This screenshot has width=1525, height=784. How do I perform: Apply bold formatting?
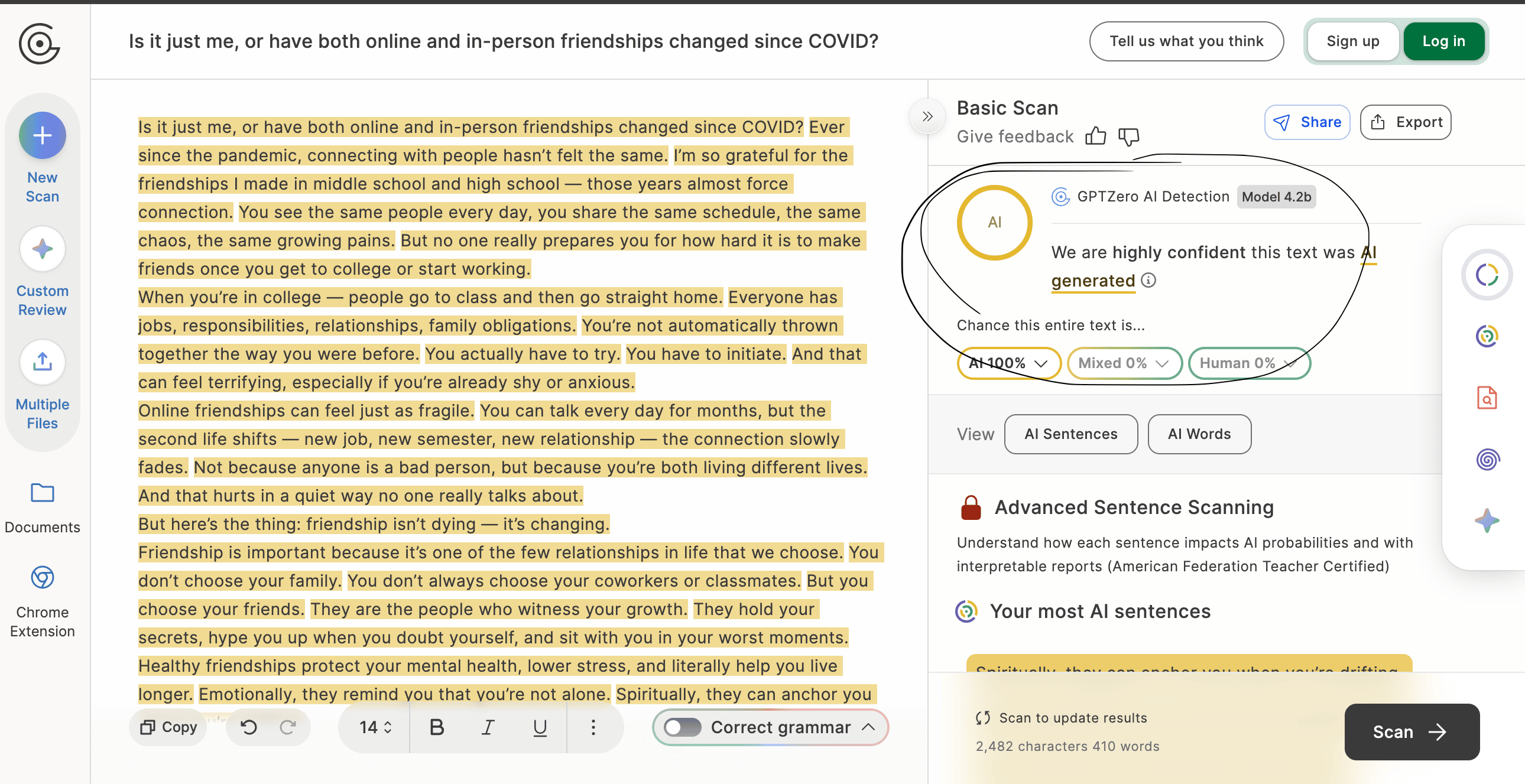(436, 727)
